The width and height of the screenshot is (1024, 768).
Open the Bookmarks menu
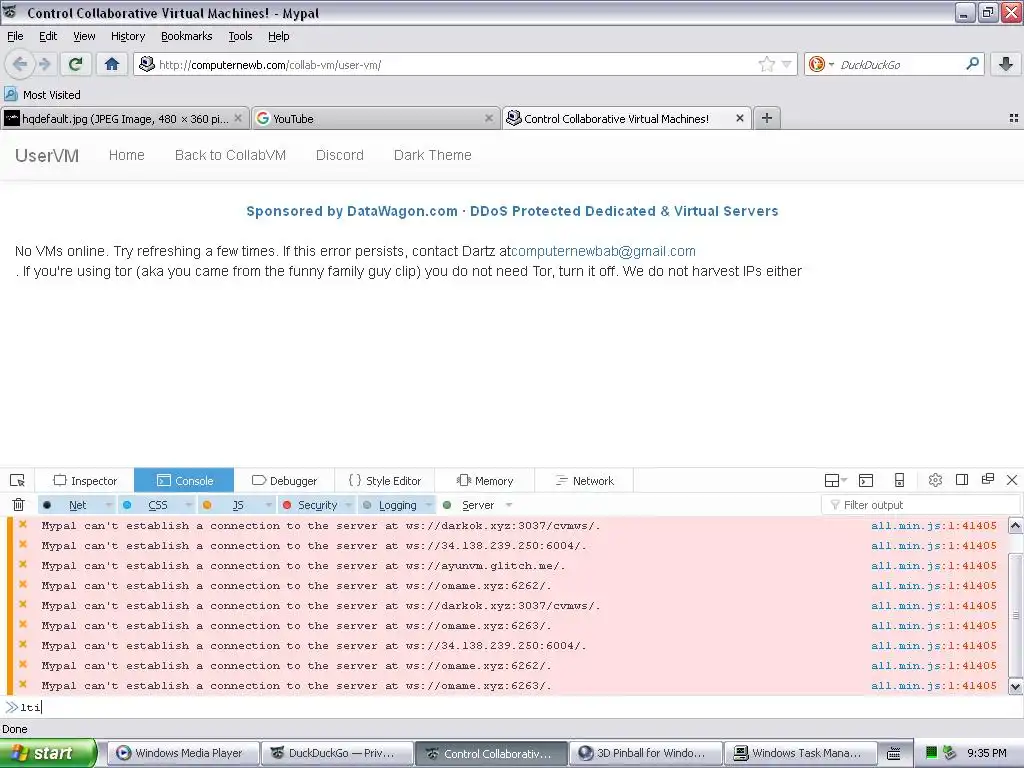[x=186, y=36]
